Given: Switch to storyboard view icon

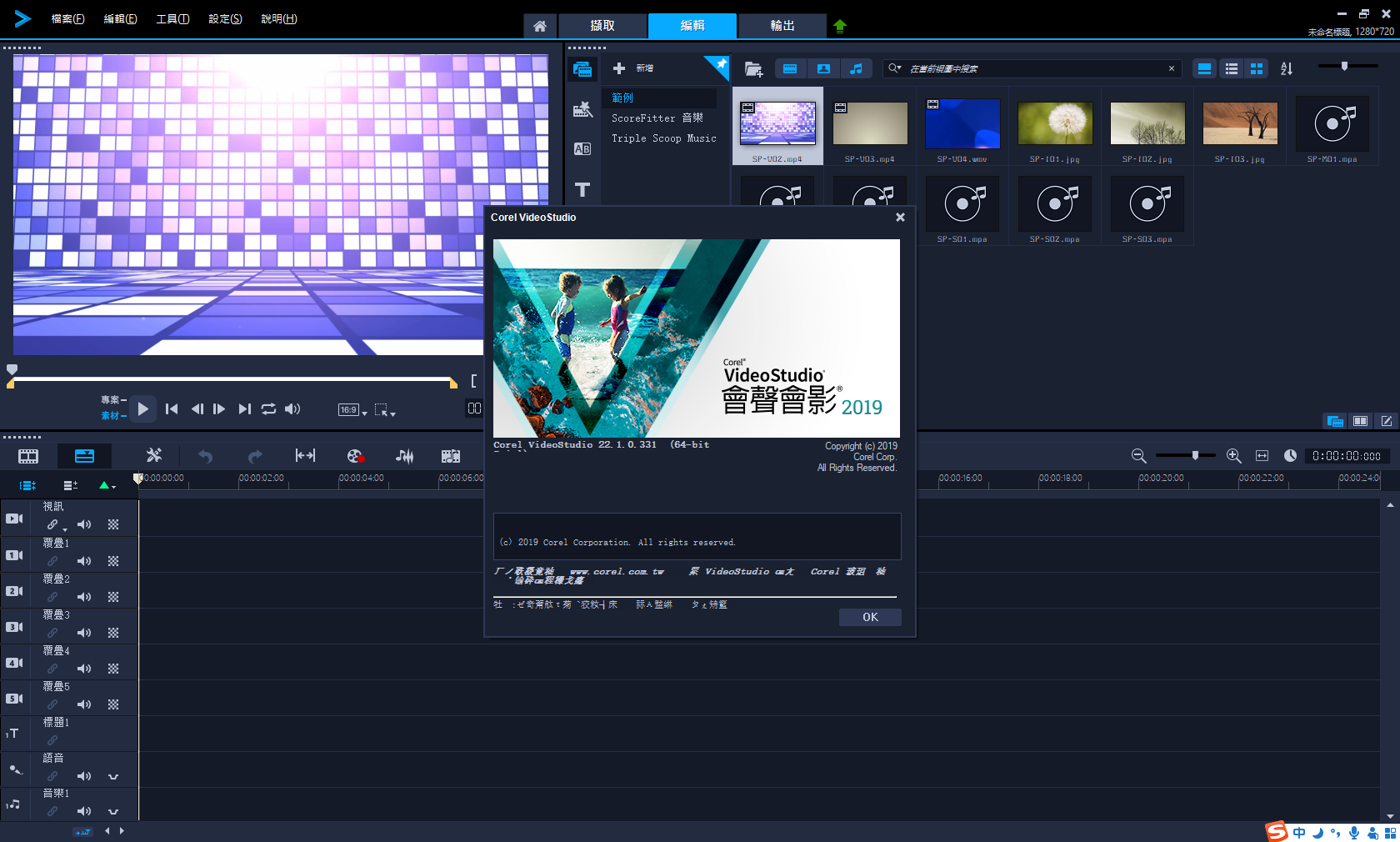Looking at the screenshot, I should pyautogui.click(x=28, y=456).
